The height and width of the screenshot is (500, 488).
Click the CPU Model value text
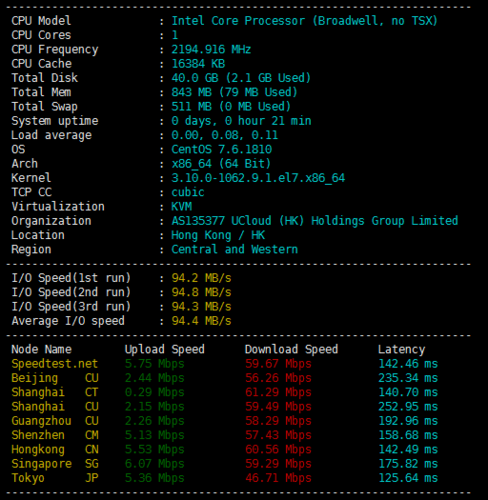coord(304,21)
